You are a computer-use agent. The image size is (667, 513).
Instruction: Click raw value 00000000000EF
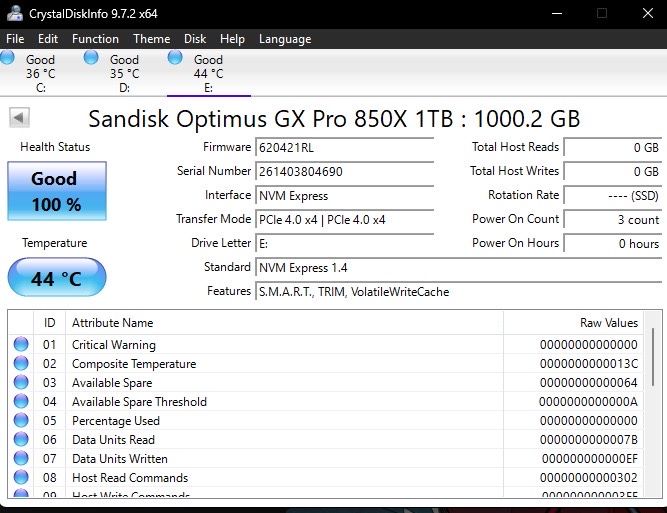click(x=590, y=459)
